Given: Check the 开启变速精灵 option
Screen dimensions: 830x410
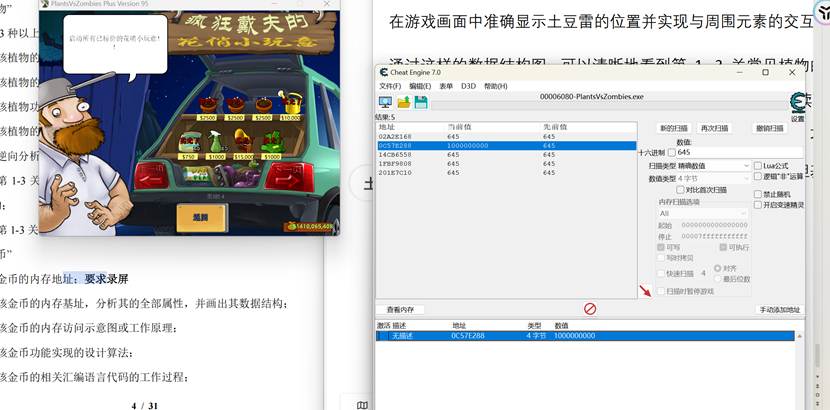Looking at the screenshot, I should click(757, 205).
